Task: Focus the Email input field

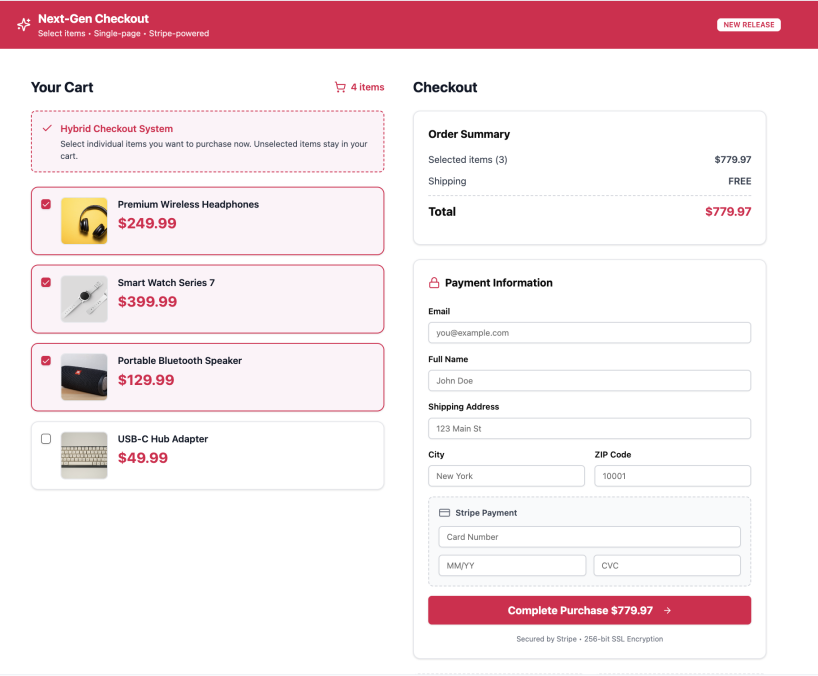Action: [x=589, y=333]
